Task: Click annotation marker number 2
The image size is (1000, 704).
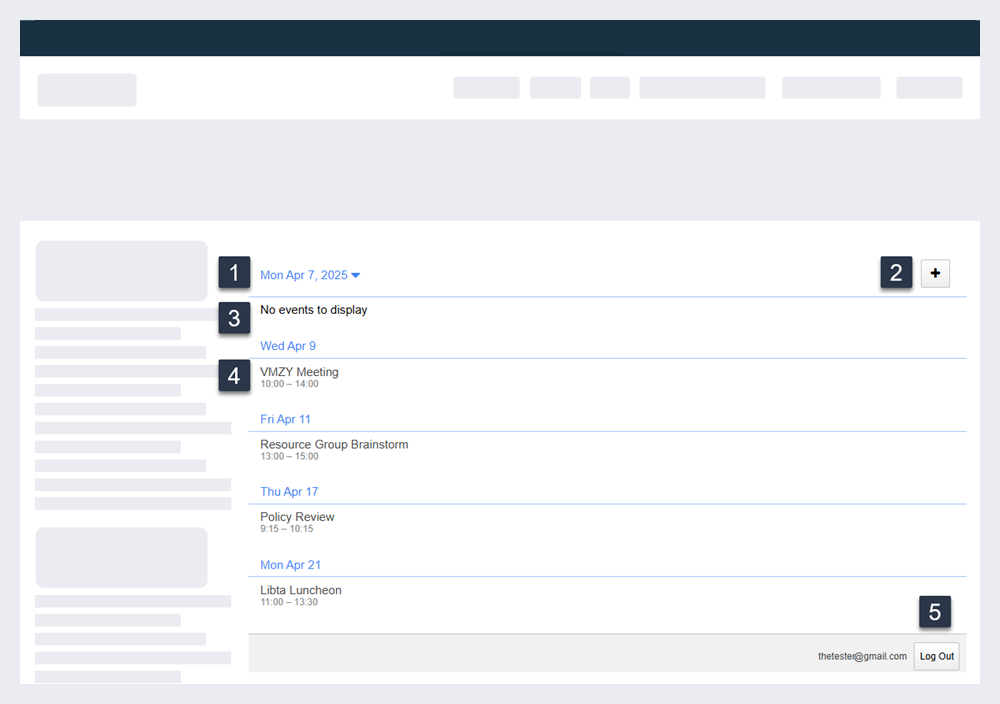Action: 896,272
